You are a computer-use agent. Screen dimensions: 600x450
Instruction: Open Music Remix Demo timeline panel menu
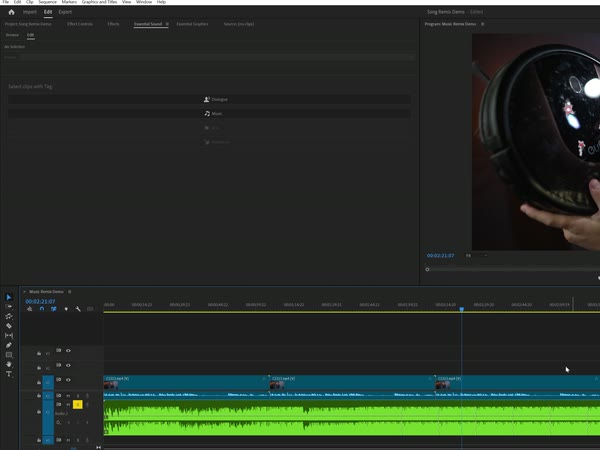coord(70,292)
